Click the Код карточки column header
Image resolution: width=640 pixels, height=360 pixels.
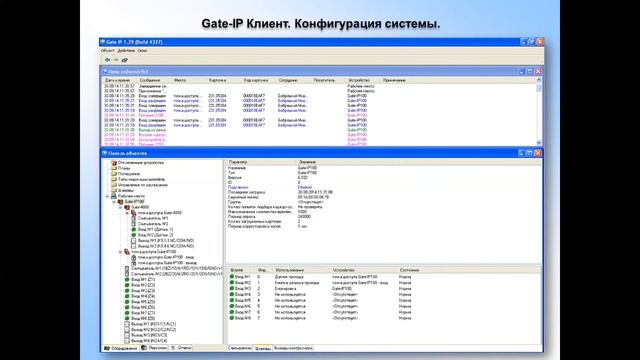point(259,80)
